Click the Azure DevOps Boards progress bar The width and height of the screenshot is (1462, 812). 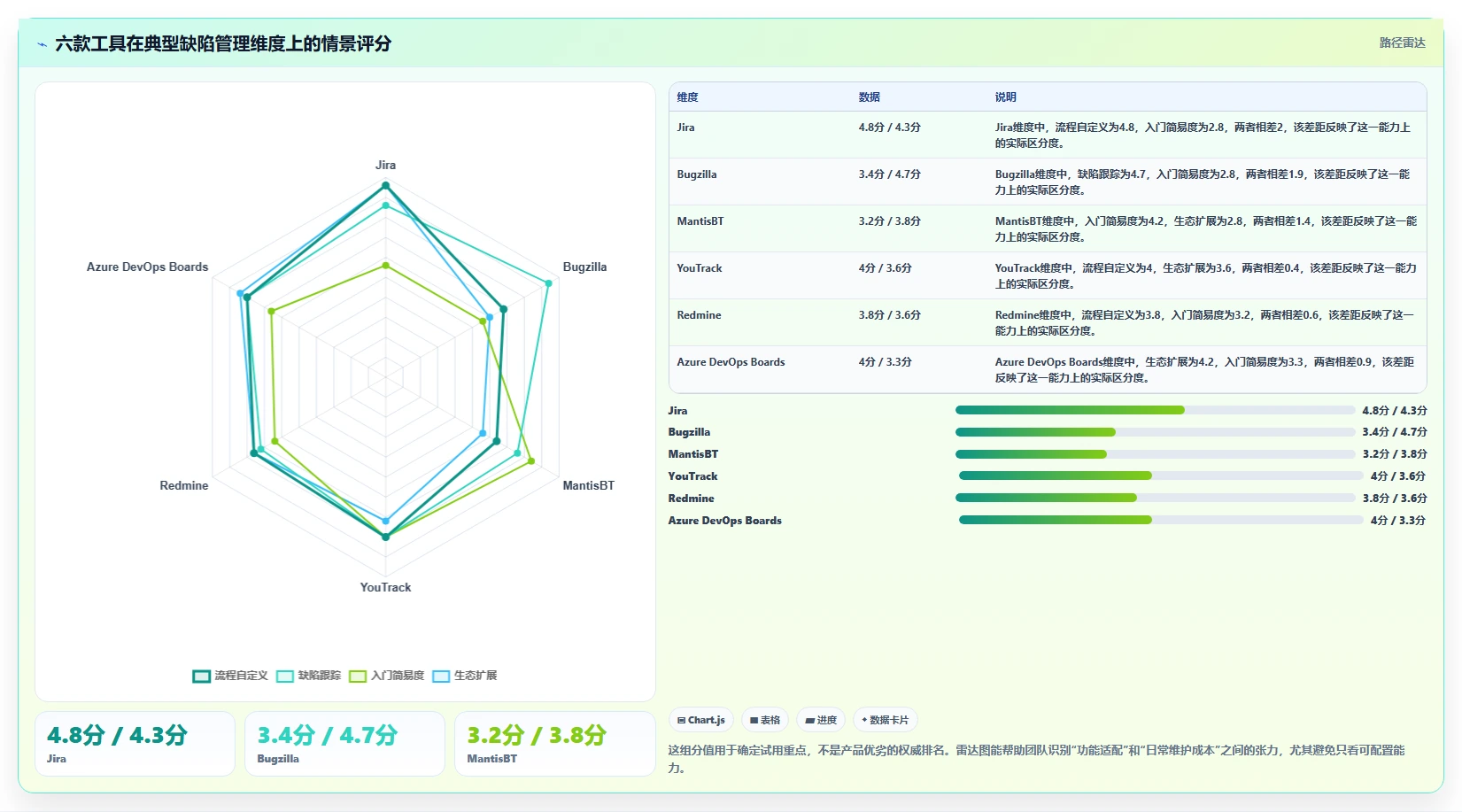1161,520
